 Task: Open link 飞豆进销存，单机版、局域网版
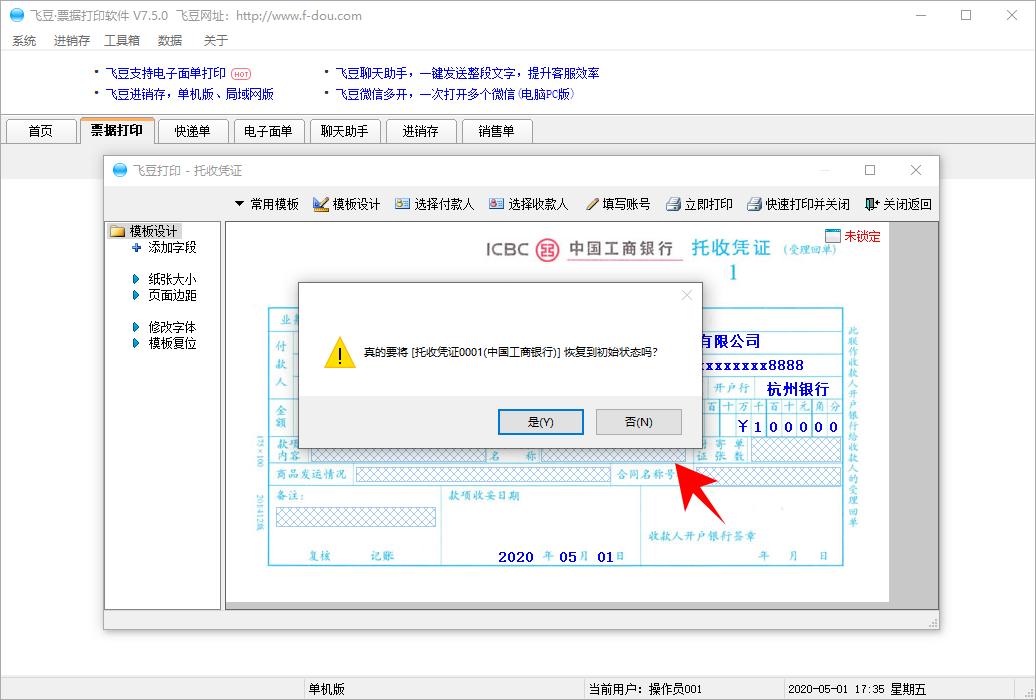point(190,95)
